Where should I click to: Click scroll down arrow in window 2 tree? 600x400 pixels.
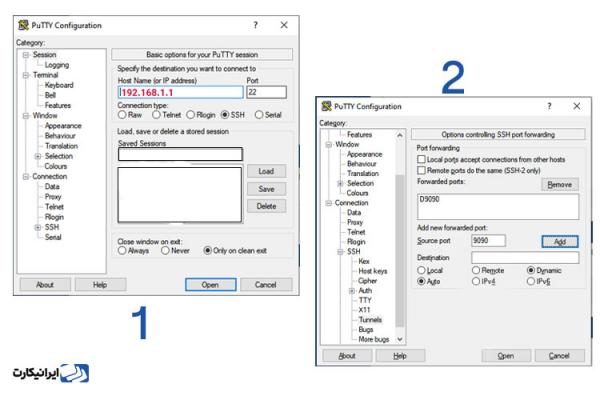tap(400, 339)
